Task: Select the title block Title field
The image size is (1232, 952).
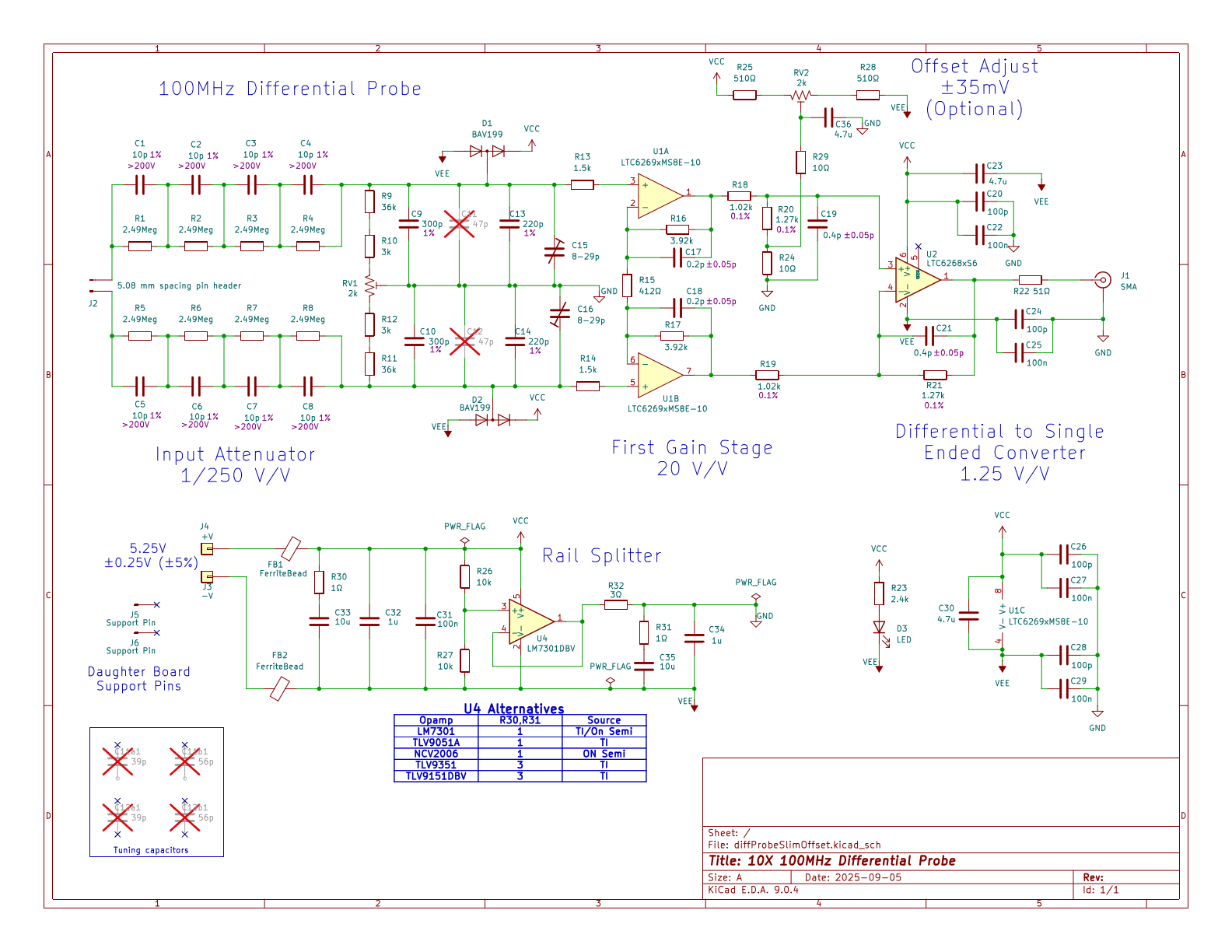Action: pos(831,861)
